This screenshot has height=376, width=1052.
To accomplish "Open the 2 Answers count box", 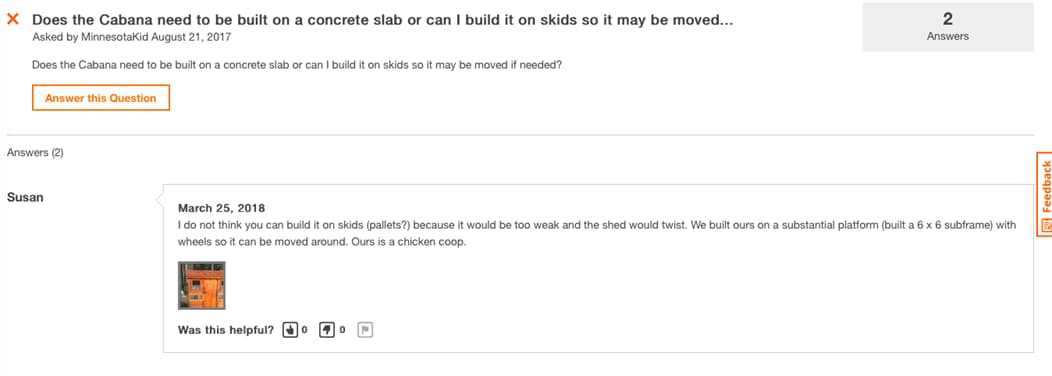I will tap(947, 27).
